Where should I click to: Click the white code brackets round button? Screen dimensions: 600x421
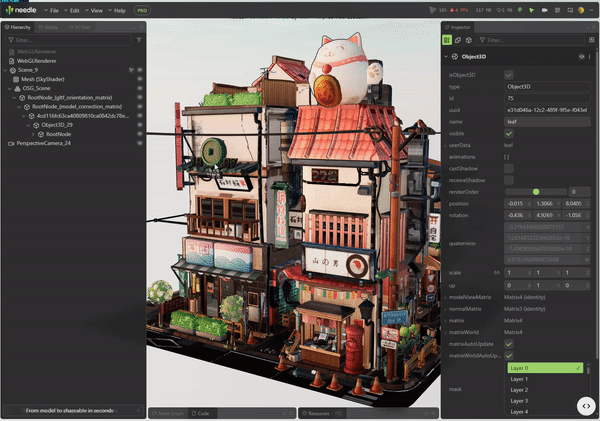tap(586, 406)
